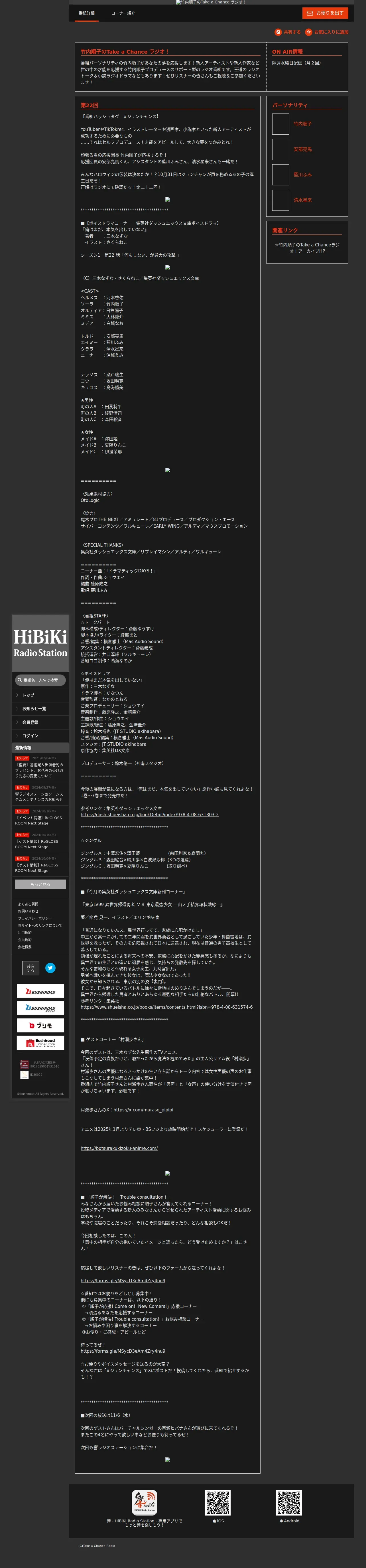This screenshot has width=366, height=1568.
Task: Click the 共有する box in sidebar
Action: click(x=30, y=968)
